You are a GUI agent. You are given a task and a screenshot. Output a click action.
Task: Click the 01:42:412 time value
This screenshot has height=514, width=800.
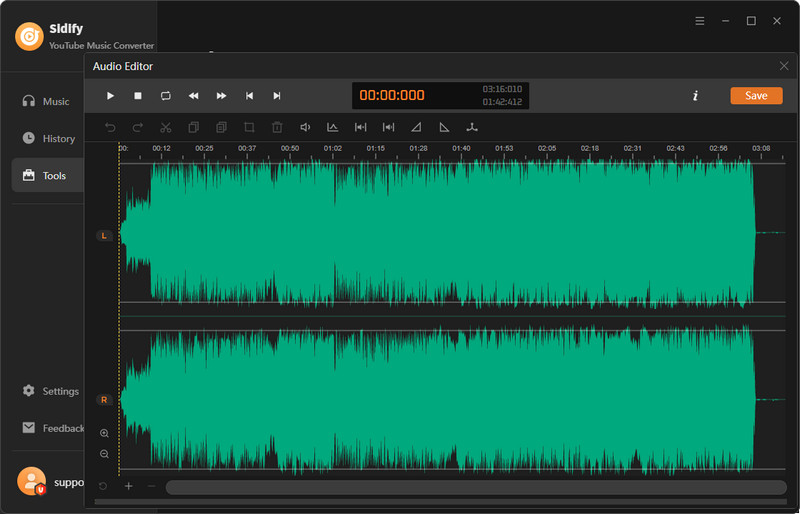(502, 102)
